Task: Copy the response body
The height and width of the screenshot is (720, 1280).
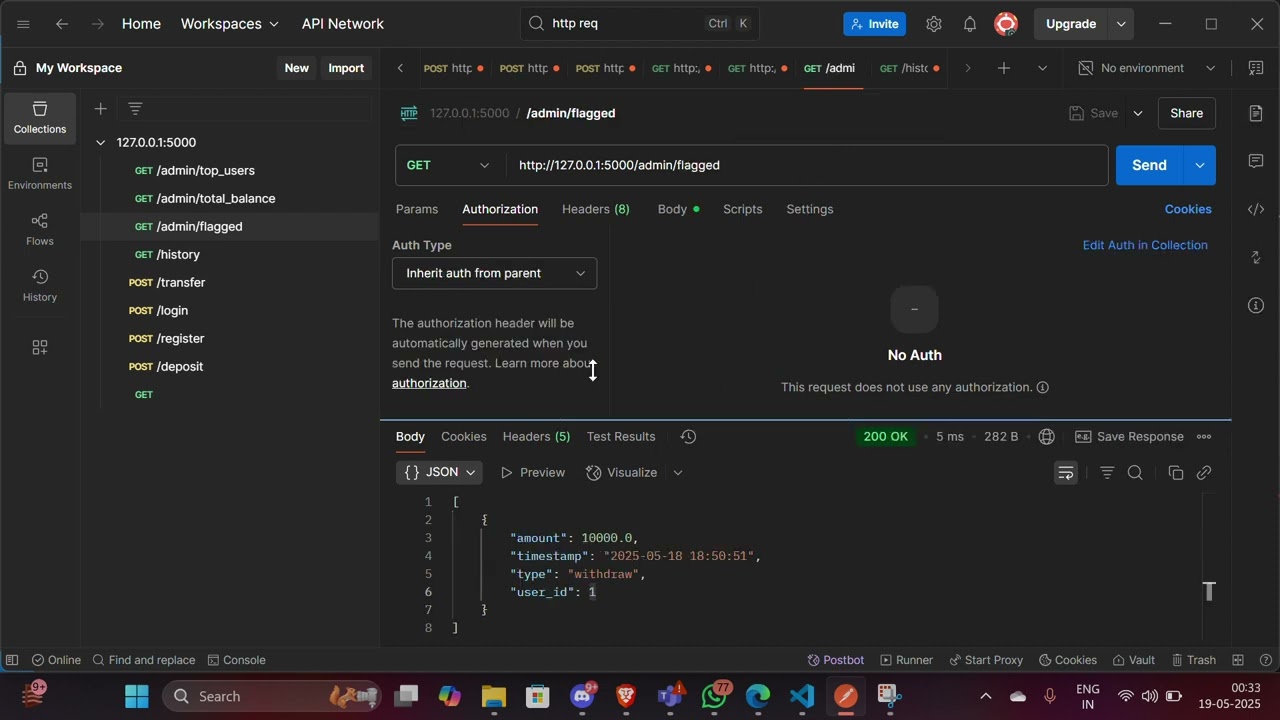Action: tap(1176, 473)
